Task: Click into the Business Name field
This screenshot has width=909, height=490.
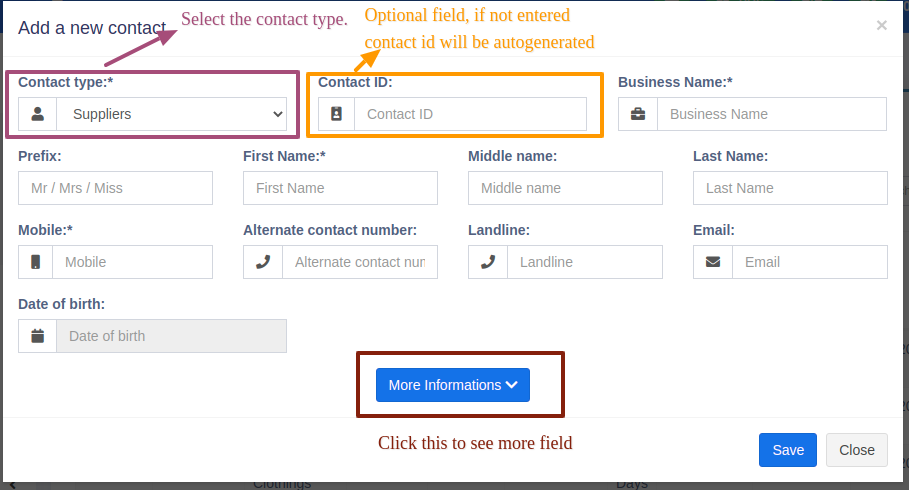Action: (x=771, y=114)
